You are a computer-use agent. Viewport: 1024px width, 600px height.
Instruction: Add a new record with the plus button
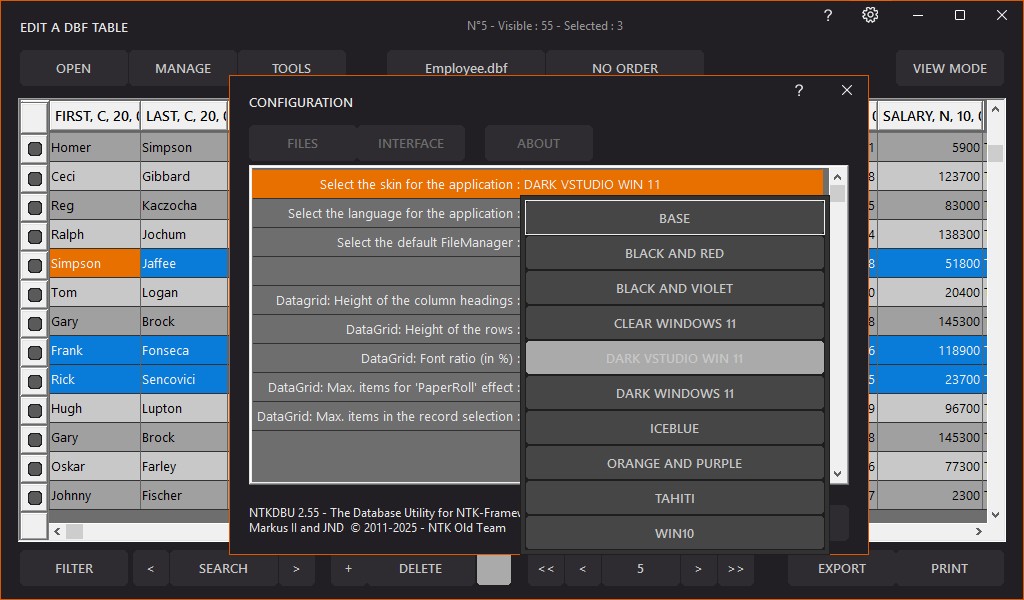(x=348, y=569)
